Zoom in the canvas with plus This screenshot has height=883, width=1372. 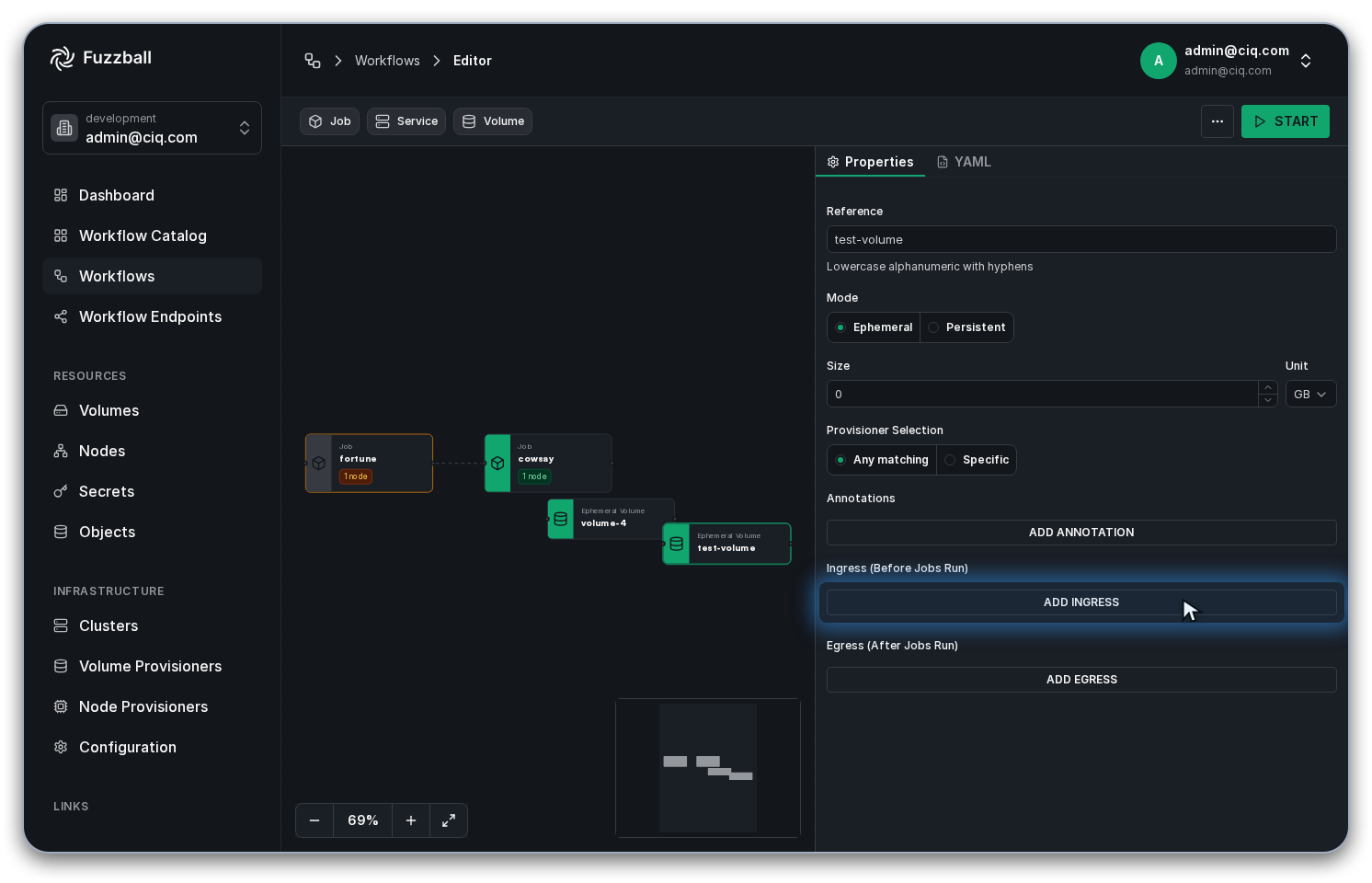click(411, 820)
